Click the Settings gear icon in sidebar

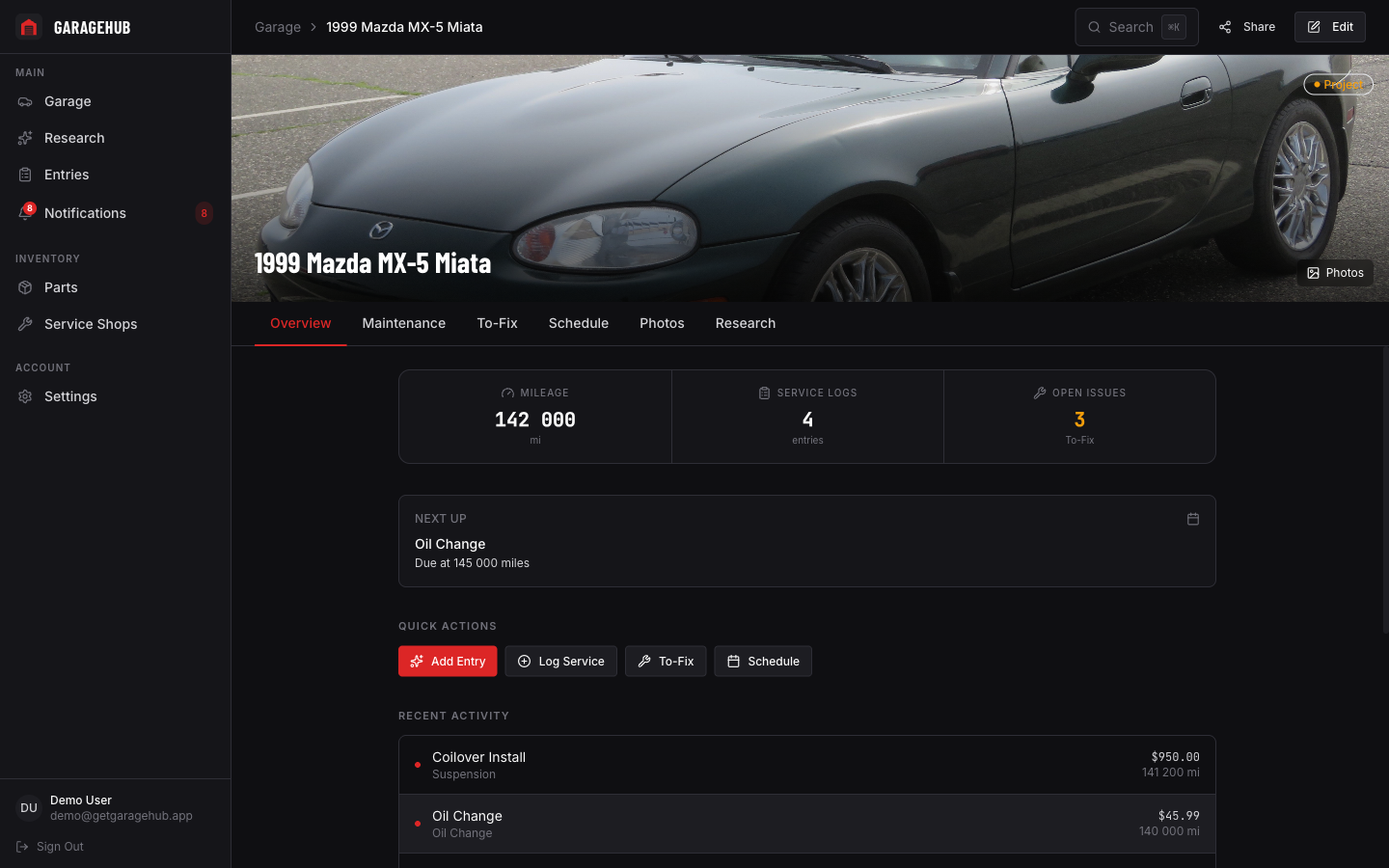pyautogui.click(x=25, y=396)
